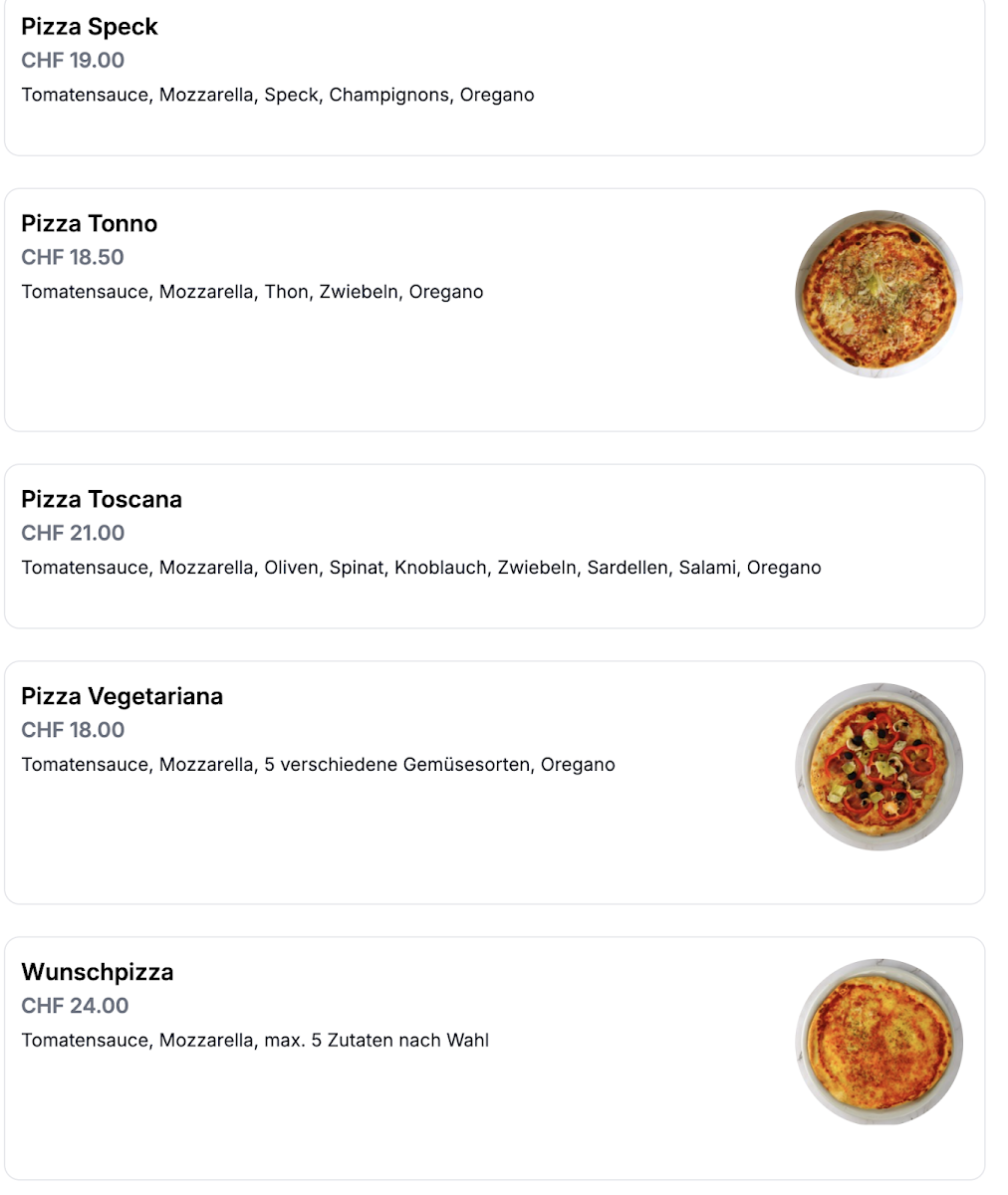The width and height of the screenshot is (1008, 1195).
Task: Select the CHF 18.50 price label
Action: (x=73, y=258)
